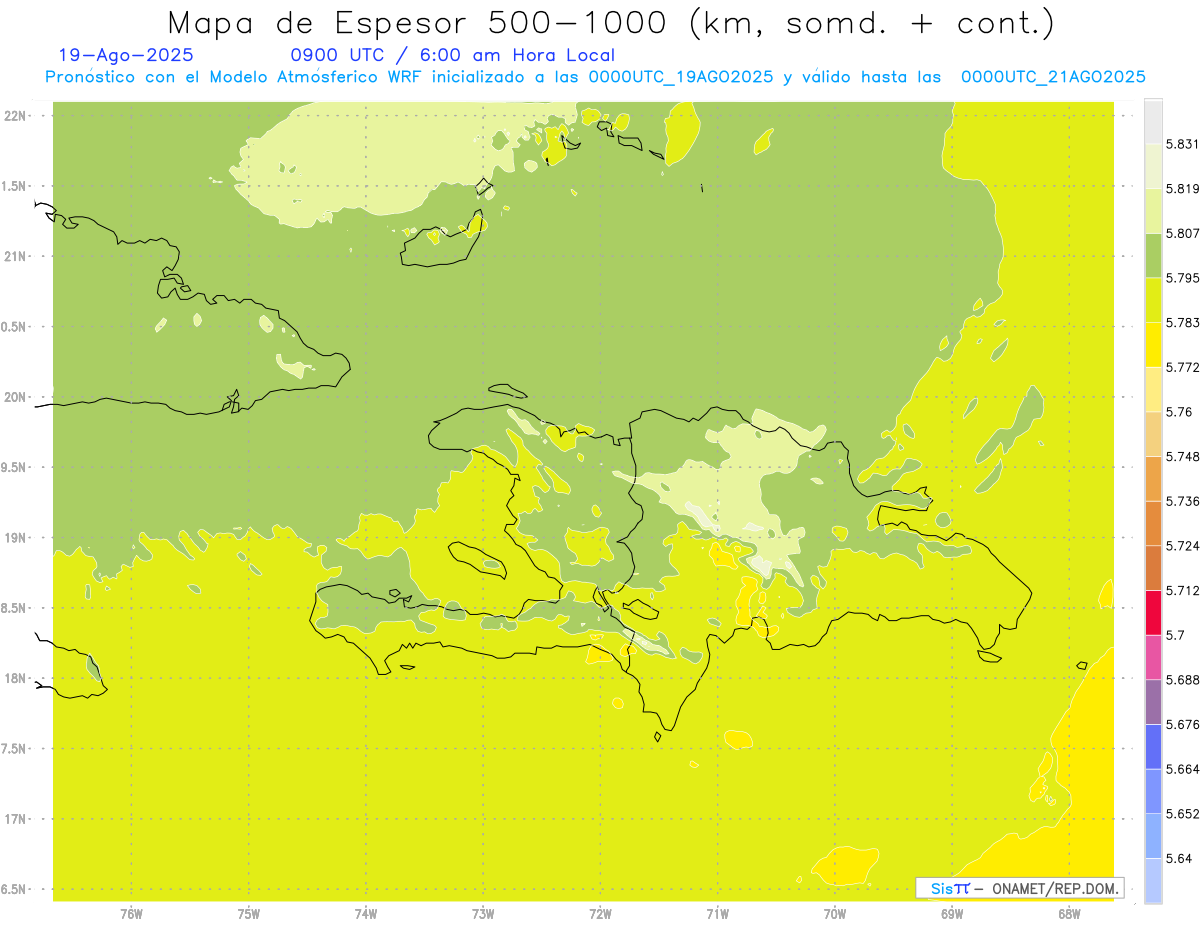Click the 71W longitude label
The width and height of the screenshot is (1200, 927).
click(717, 914)
